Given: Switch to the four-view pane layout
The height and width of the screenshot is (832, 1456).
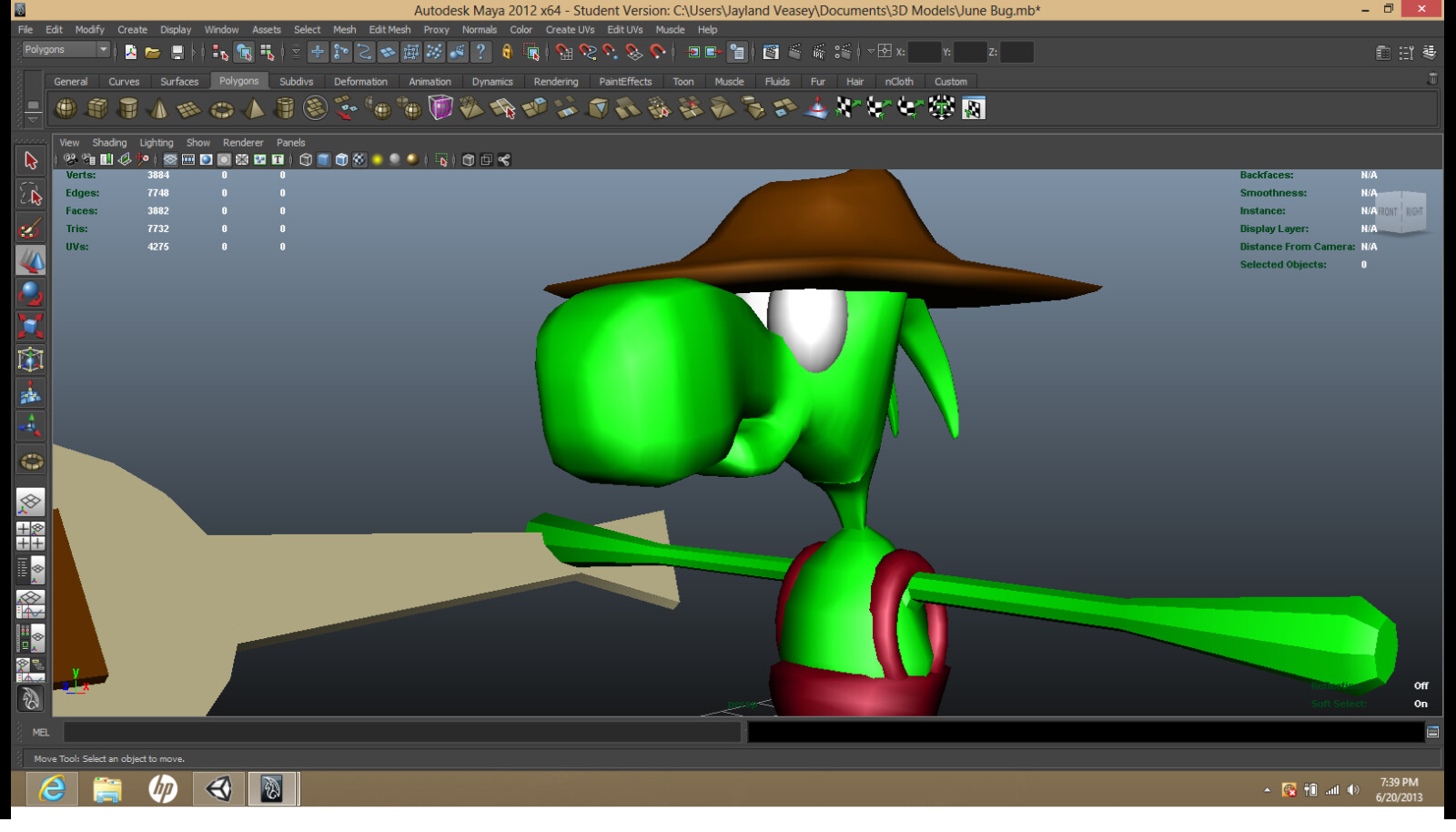Looking at the screenshot, I should click(x=30, y=536).
